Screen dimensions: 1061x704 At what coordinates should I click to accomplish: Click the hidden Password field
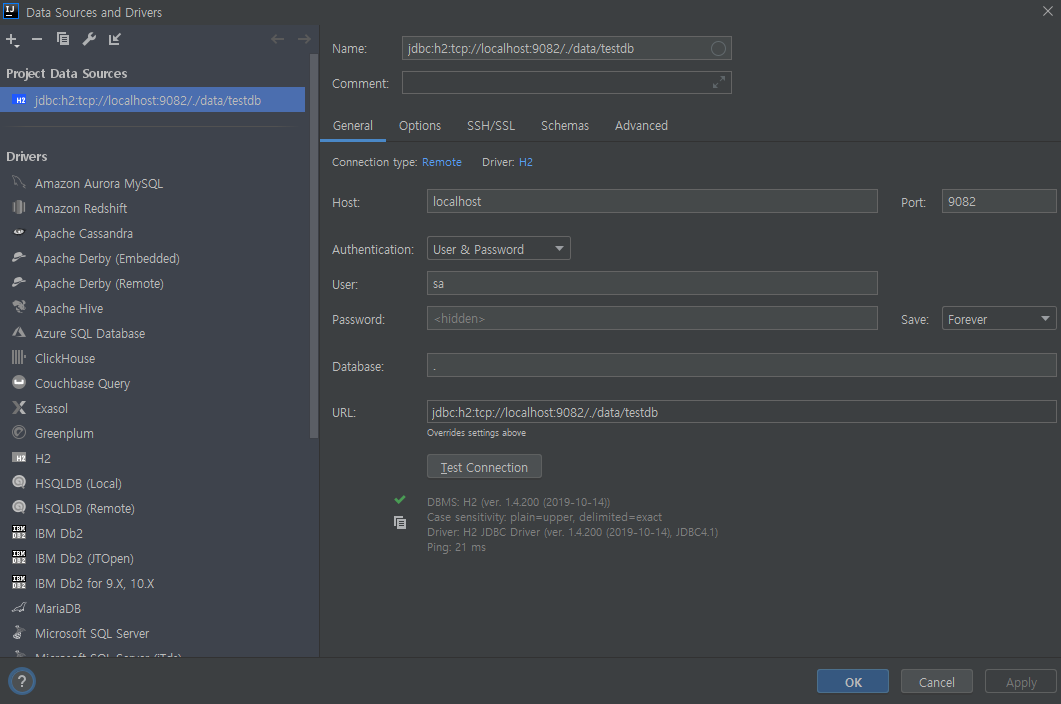pyautogui.click(x=652, y=318)
